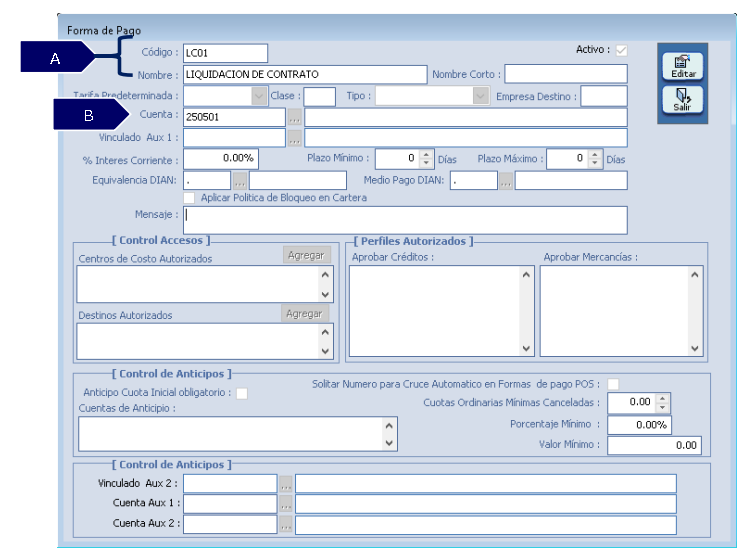Viewport: 745px width, 554px height.
Task: Click up arrow in Aprobar Créditos list
Action: click(x=526, y=275)
